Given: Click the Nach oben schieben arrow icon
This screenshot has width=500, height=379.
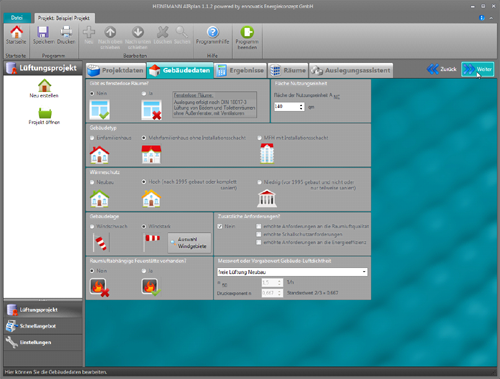Looking at the screenshot, I should pyautogui.click(x=110, y=32).
